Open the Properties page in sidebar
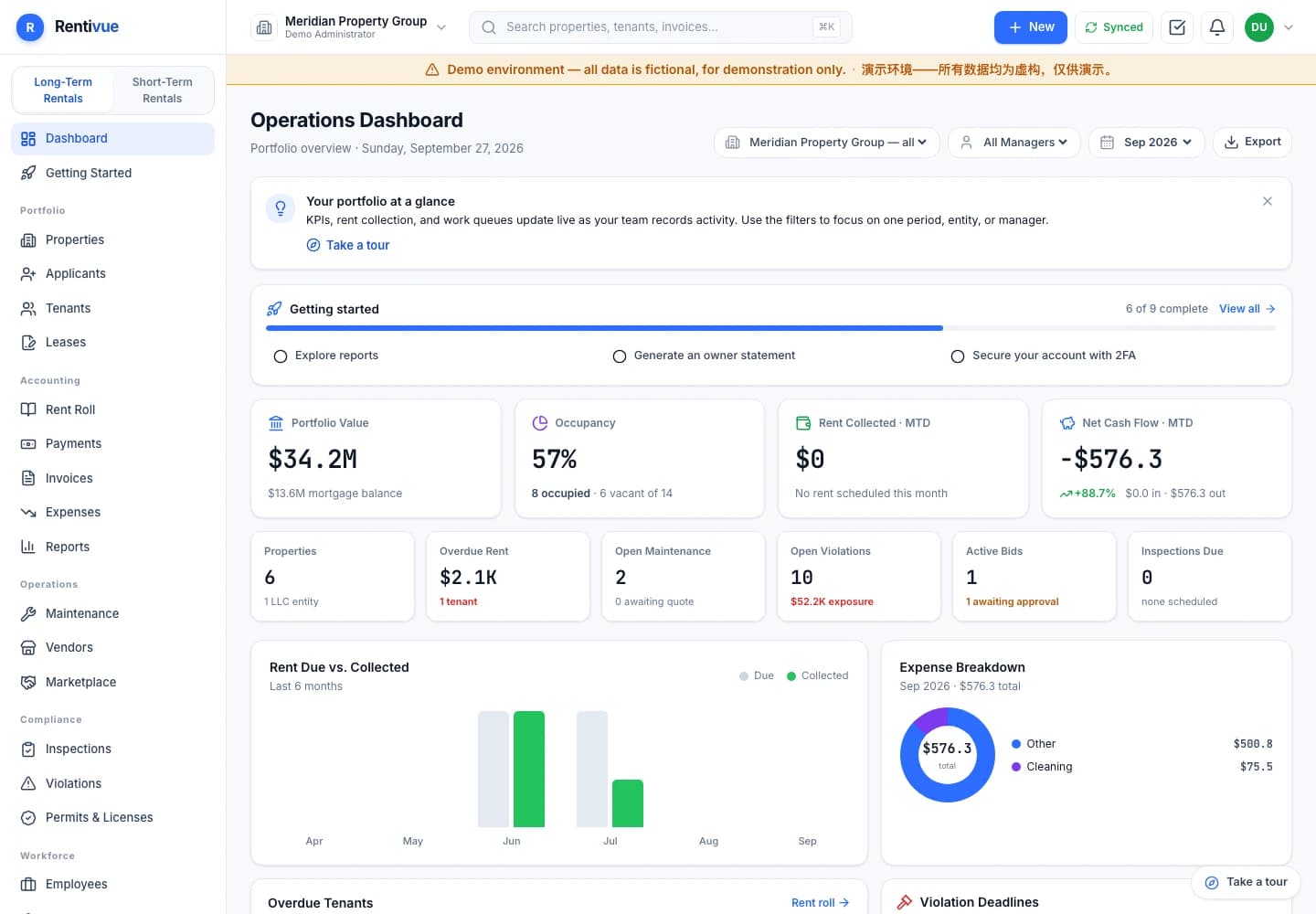1316x914 pixels. 112,239
